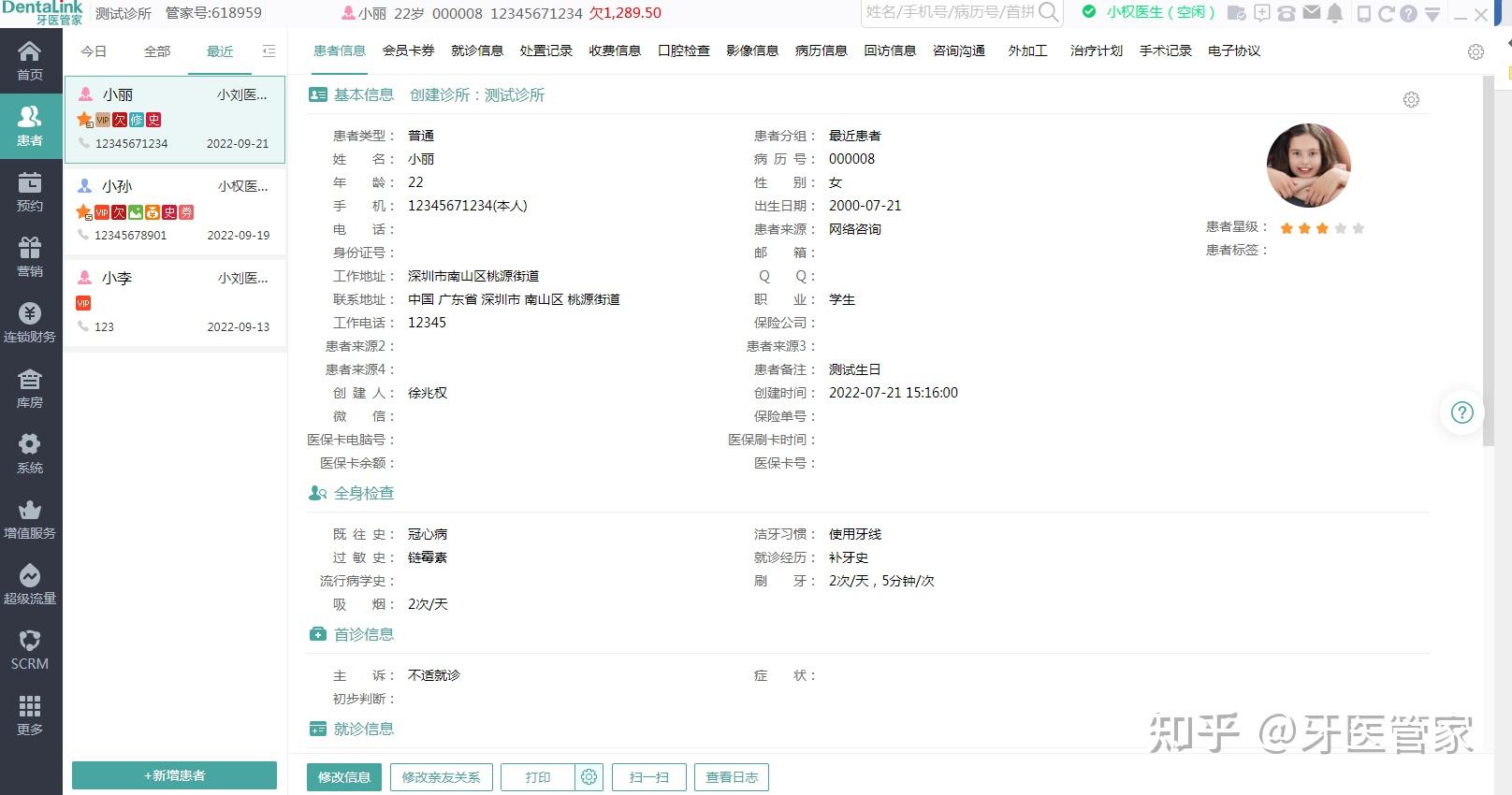Open the 电子协议 tab
Viewport: 1512px width, 795px height.
[1234, 51]
